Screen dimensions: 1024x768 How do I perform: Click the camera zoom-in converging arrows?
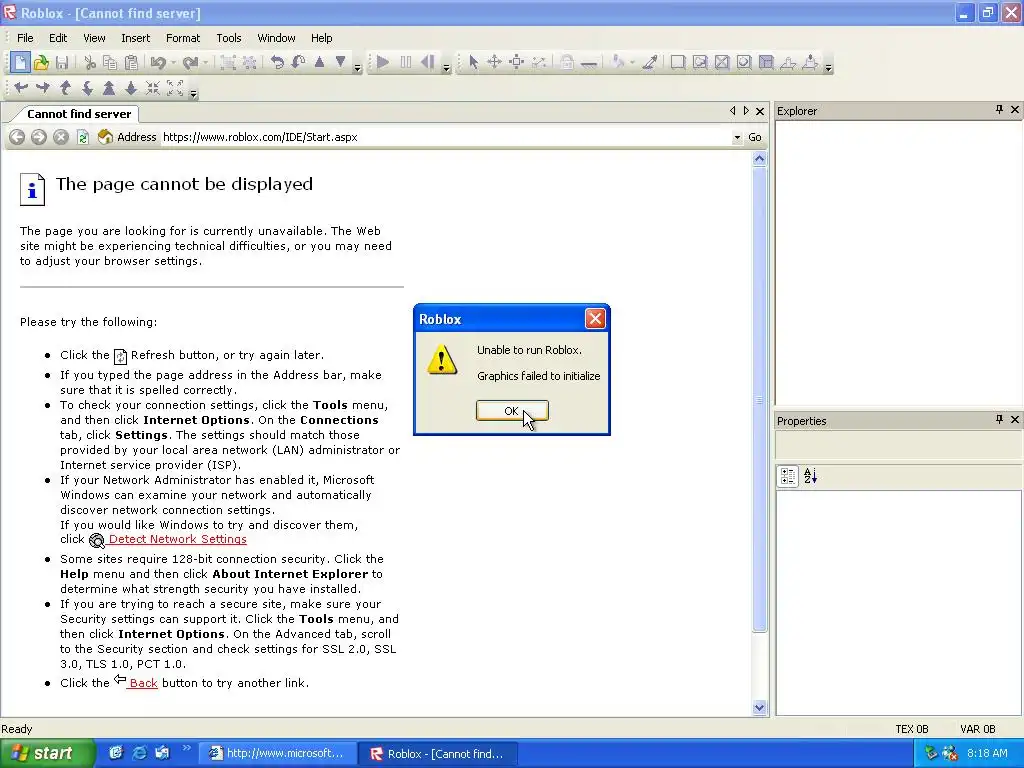click(x=153, y=88)
